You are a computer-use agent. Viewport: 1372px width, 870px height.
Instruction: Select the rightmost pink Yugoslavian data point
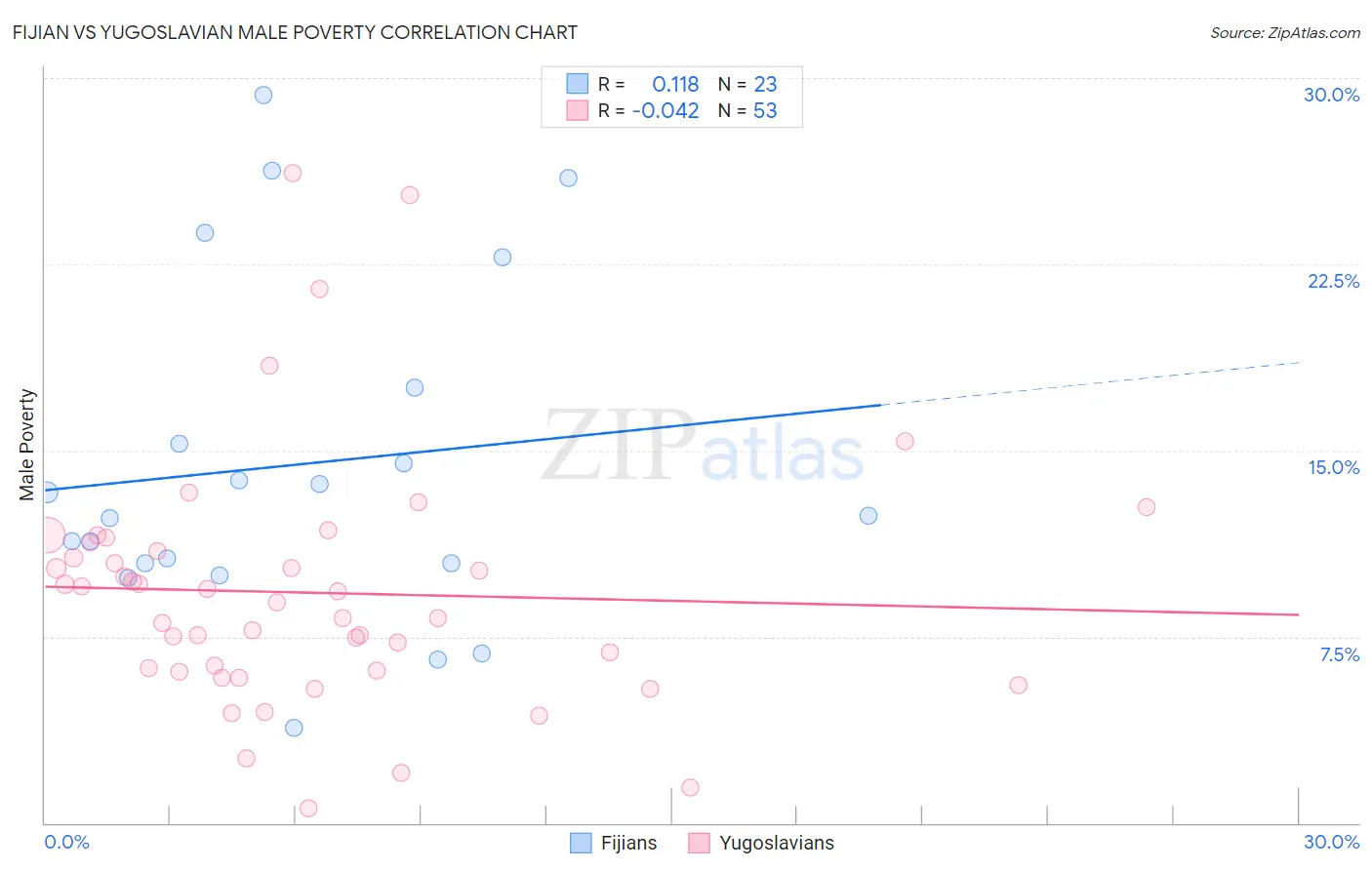(1147, 507)
